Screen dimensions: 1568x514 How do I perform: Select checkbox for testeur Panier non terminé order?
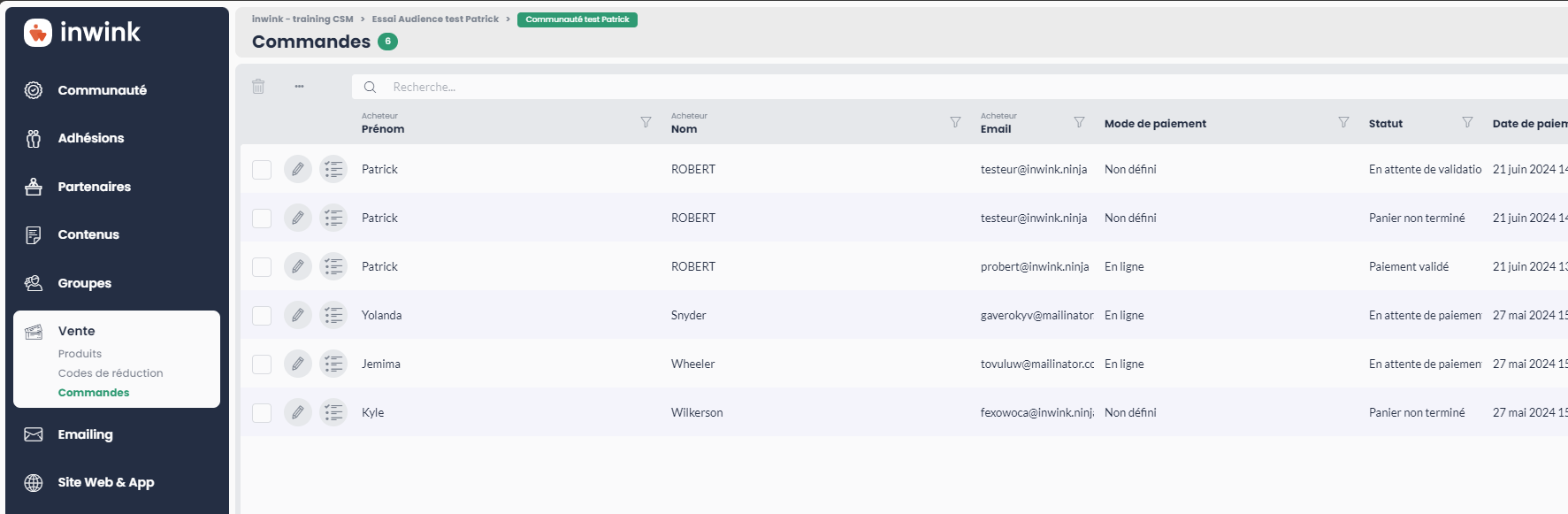[262, 218]
